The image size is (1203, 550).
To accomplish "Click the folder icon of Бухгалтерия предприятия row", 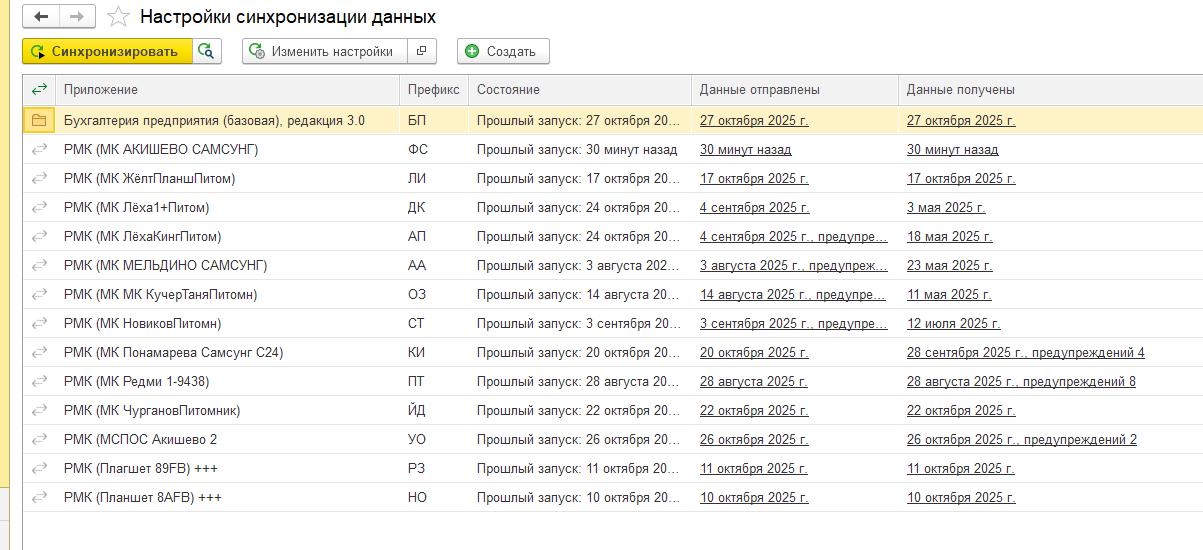I will (39, 121).
